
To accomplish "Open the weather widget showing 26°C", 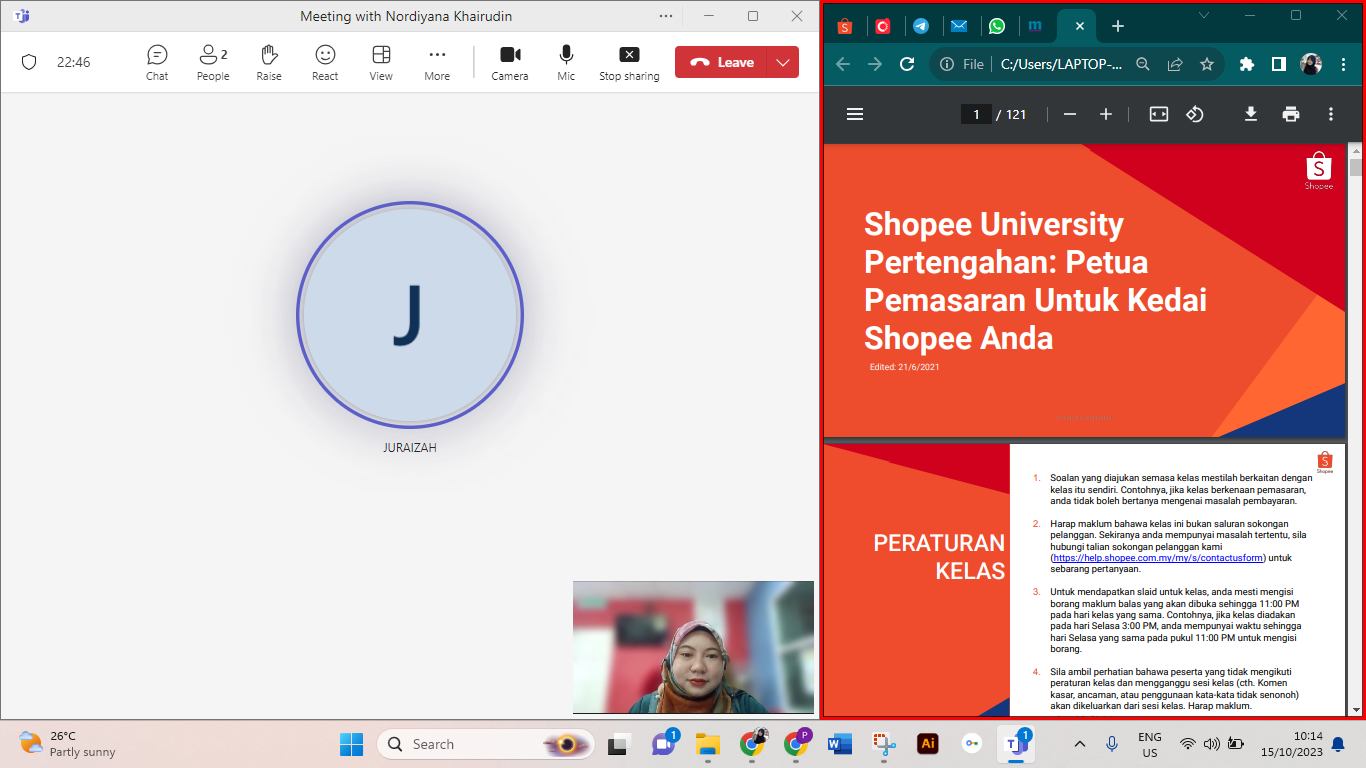I will pyautogui.click(x=68, y=744).
